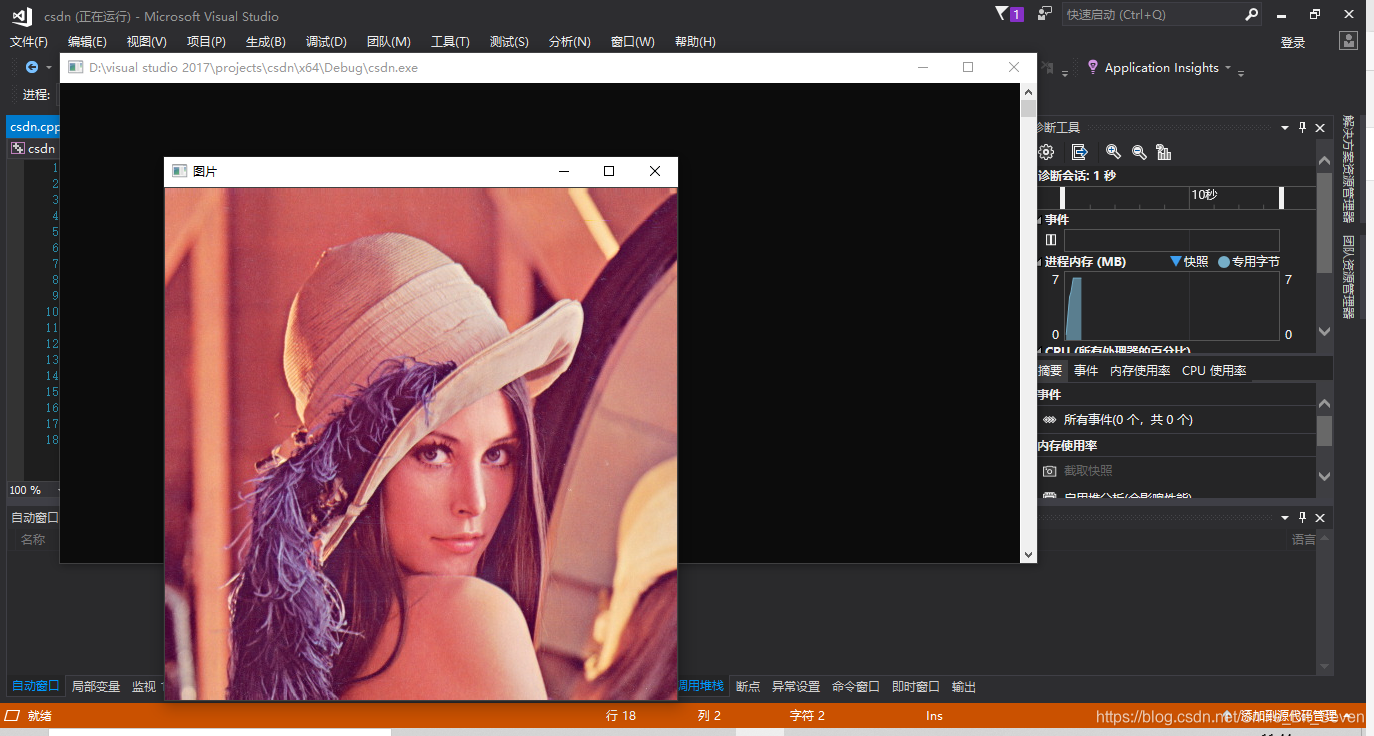Image resolution: width=1374 pixels, height=736 pixels.
Task: Pin the autos window panel
Action: pyautogui.click(x=1302, y=517)
